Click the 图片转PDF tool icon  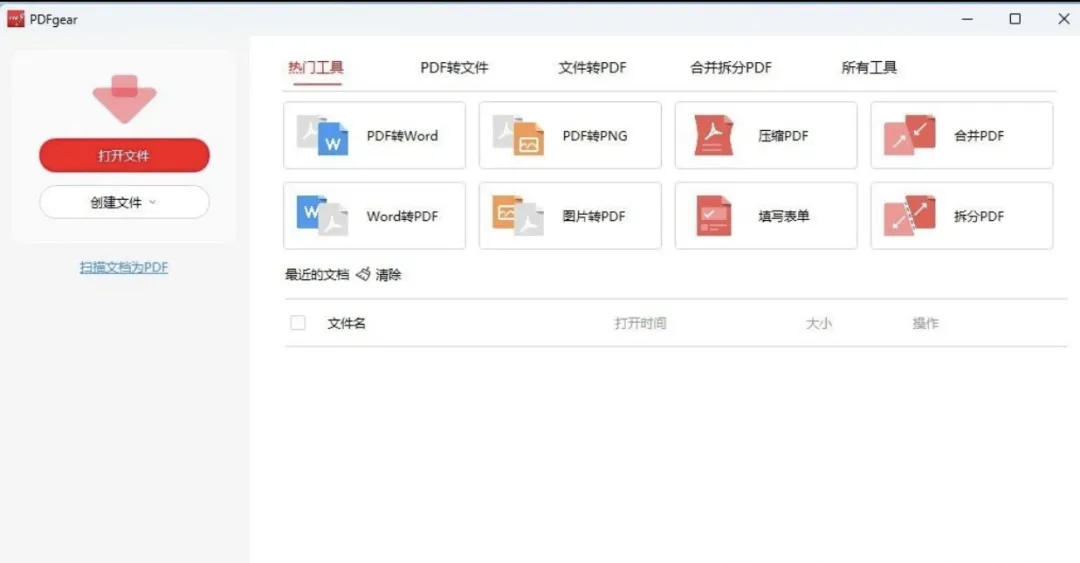point(518,216)
